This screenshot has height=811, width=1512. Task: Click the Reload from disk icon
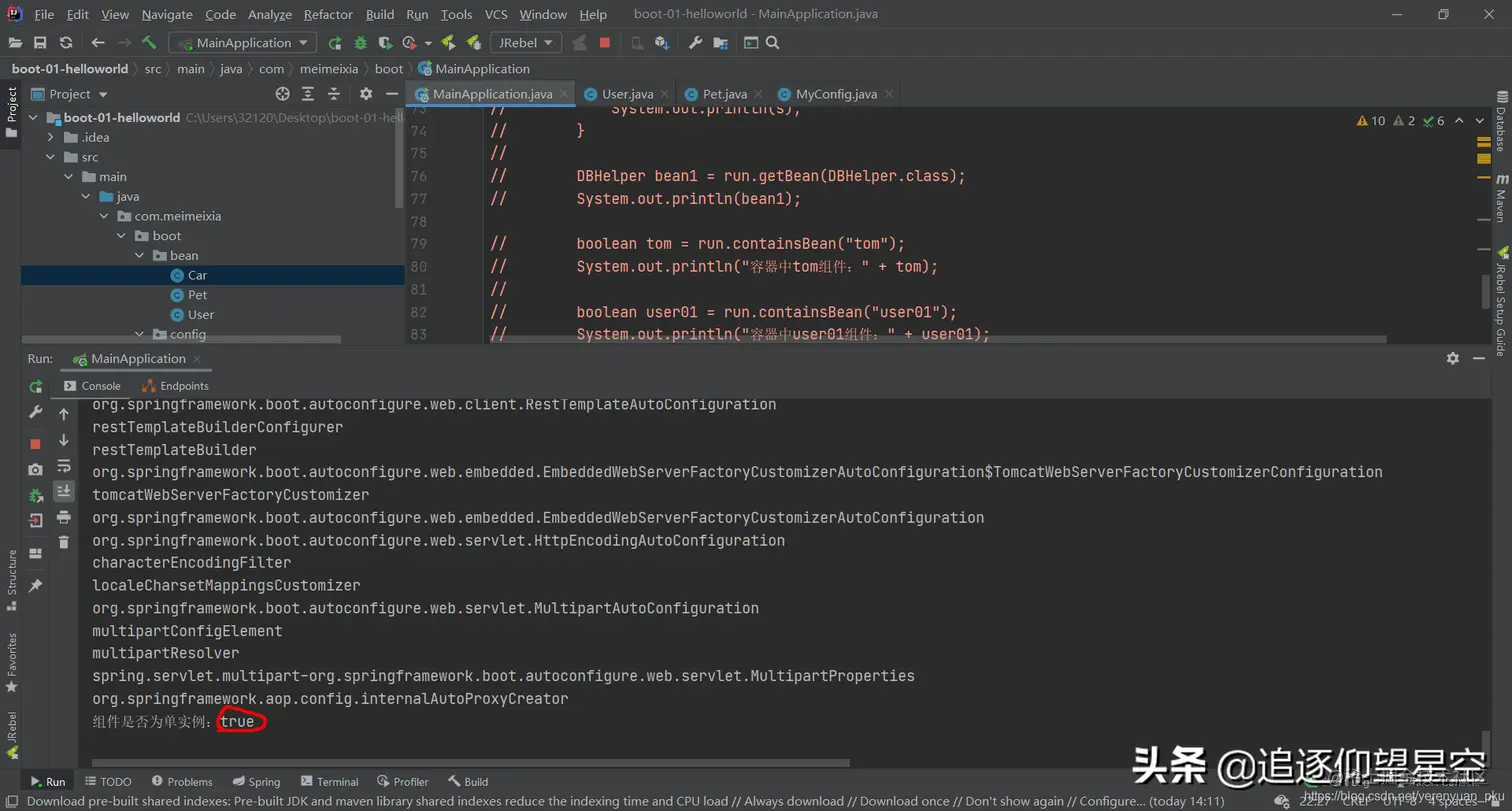(x=66, y=43)
